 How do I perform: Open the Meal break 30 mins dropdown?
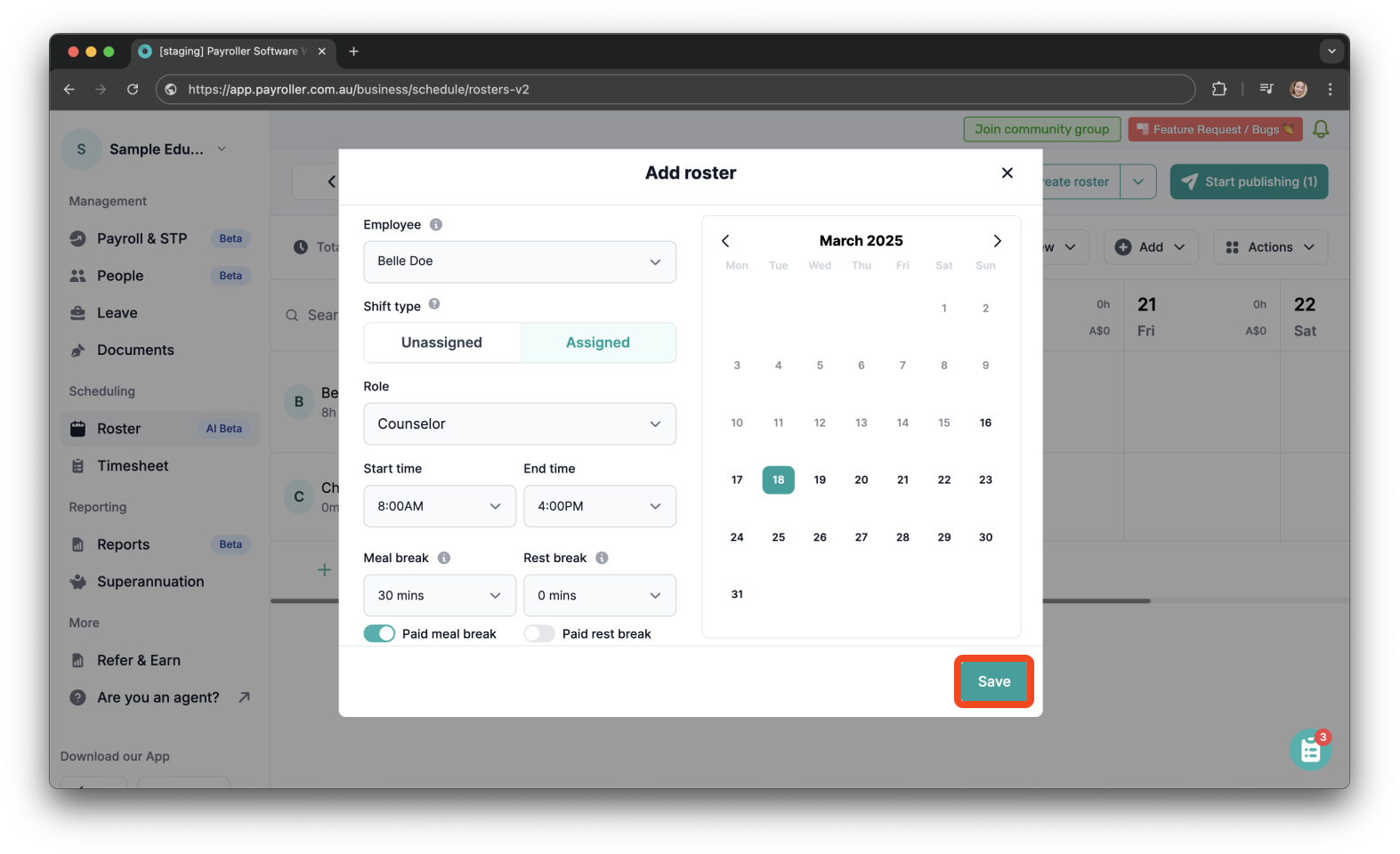click(x=440, y=595)
